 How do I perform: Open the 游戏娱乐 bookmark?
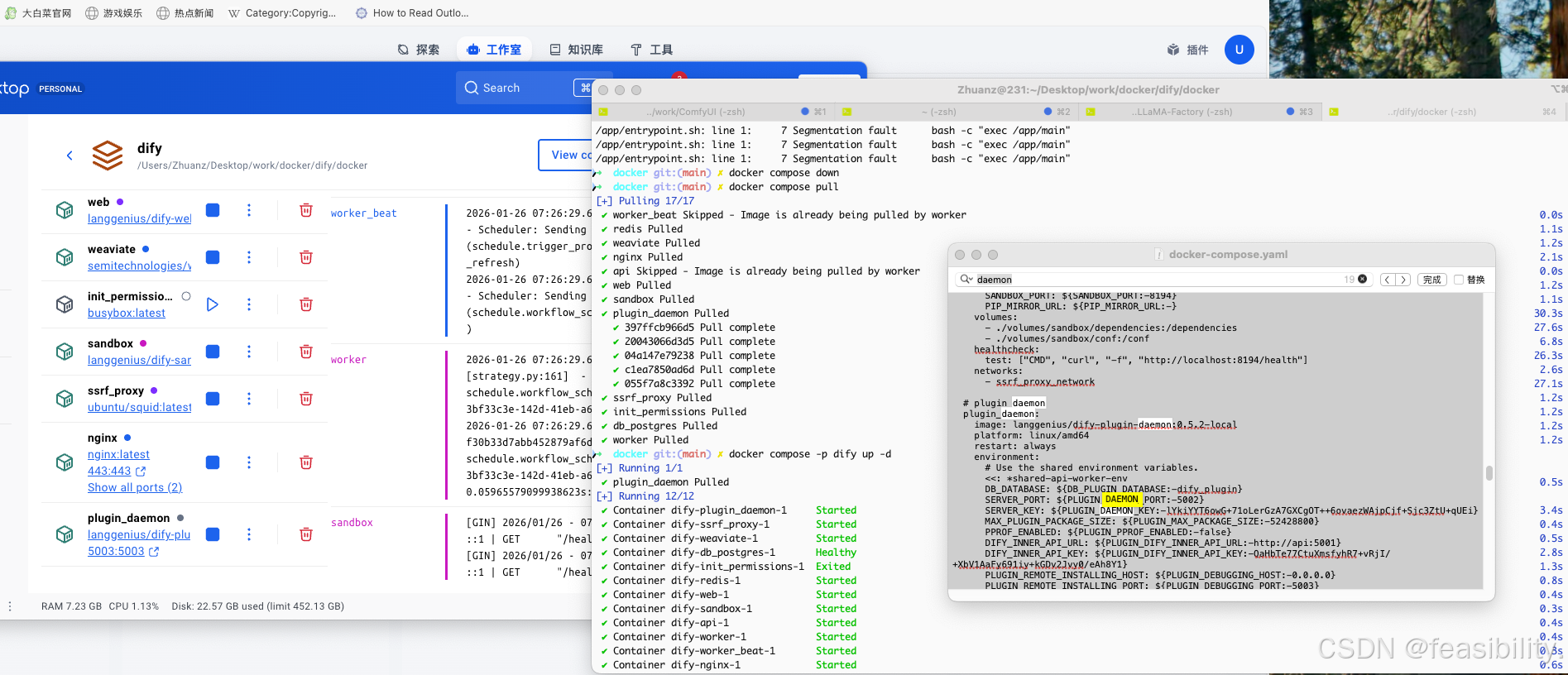[x=114, y=13]
